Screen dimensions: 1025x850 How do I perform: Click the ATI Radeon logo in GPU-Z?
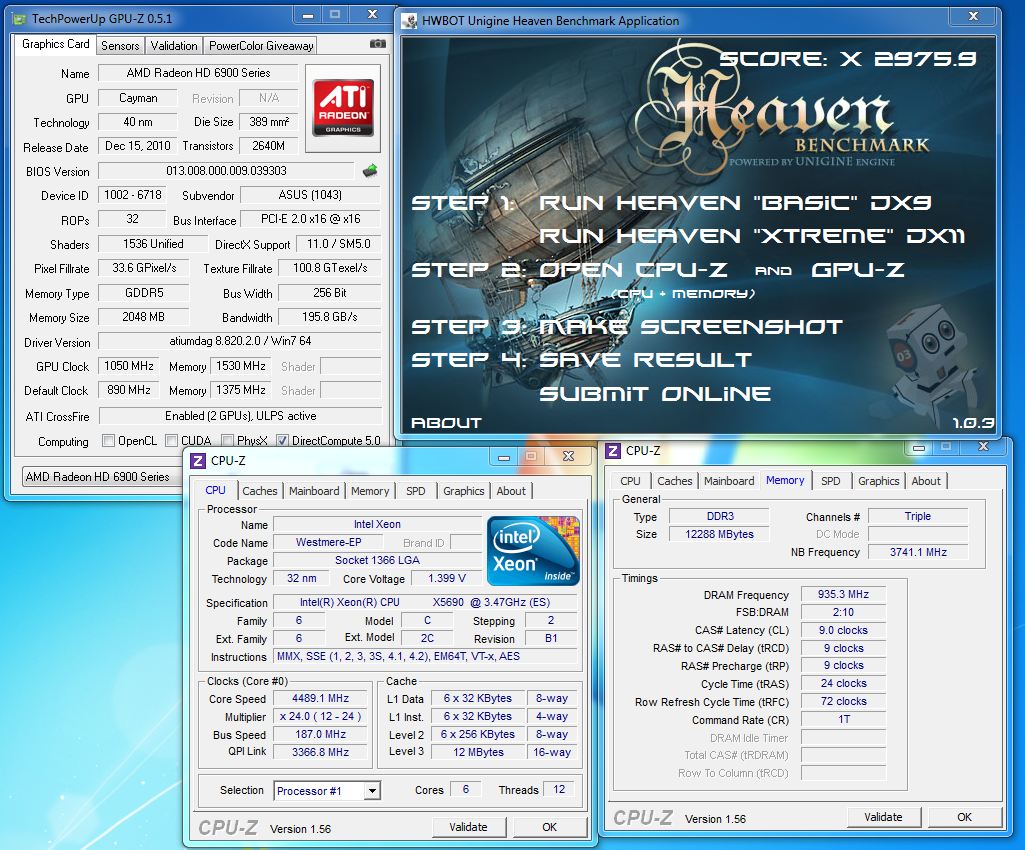coord(343,108)
